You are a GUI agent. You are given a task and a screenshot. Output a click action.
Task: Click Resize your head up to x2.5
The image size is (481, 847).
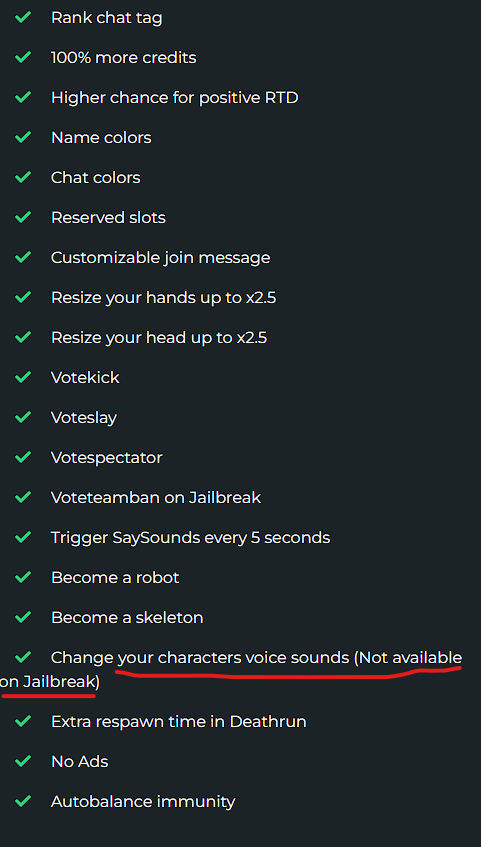[159, 338]
